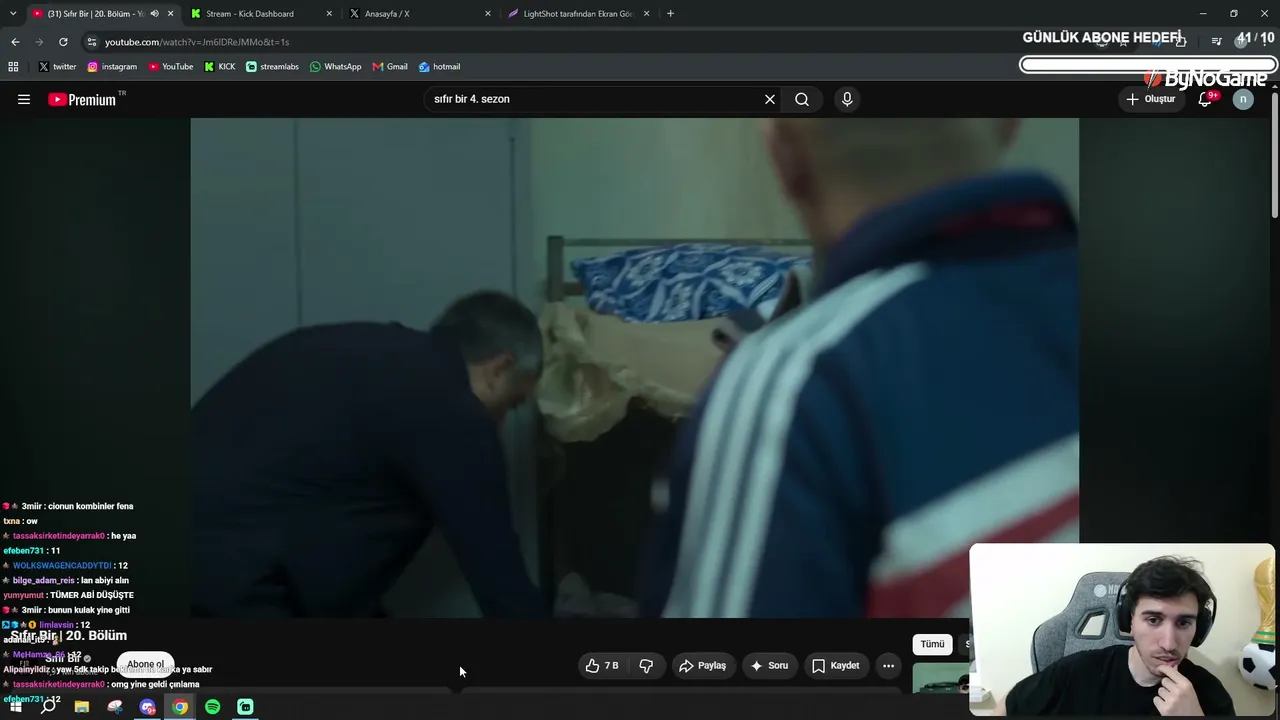Open YouTube notifications bell
This screenshot has width=1280, height=720.
[1205, 99]
